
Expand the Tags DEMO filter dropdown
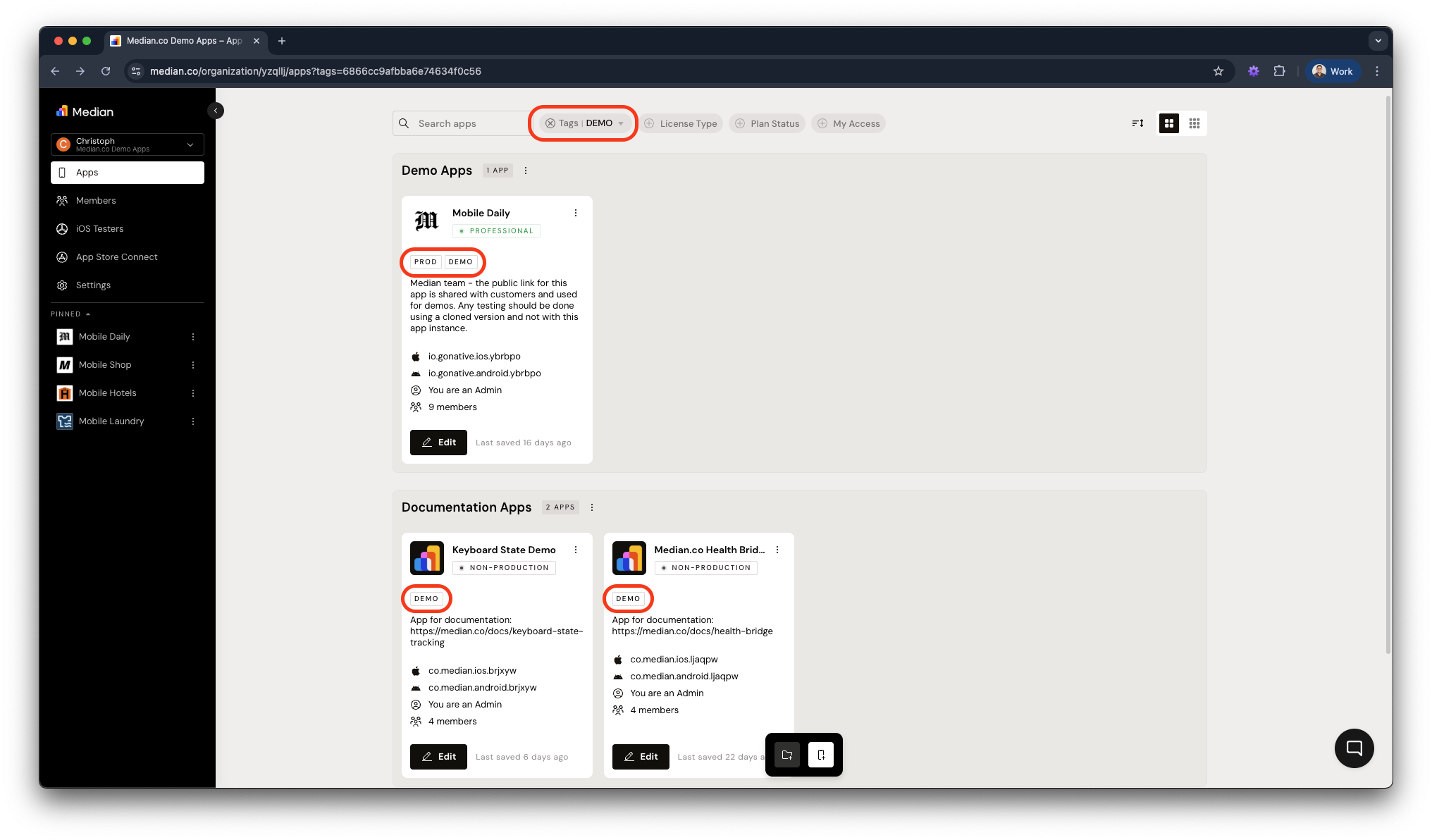pos(621,123)
